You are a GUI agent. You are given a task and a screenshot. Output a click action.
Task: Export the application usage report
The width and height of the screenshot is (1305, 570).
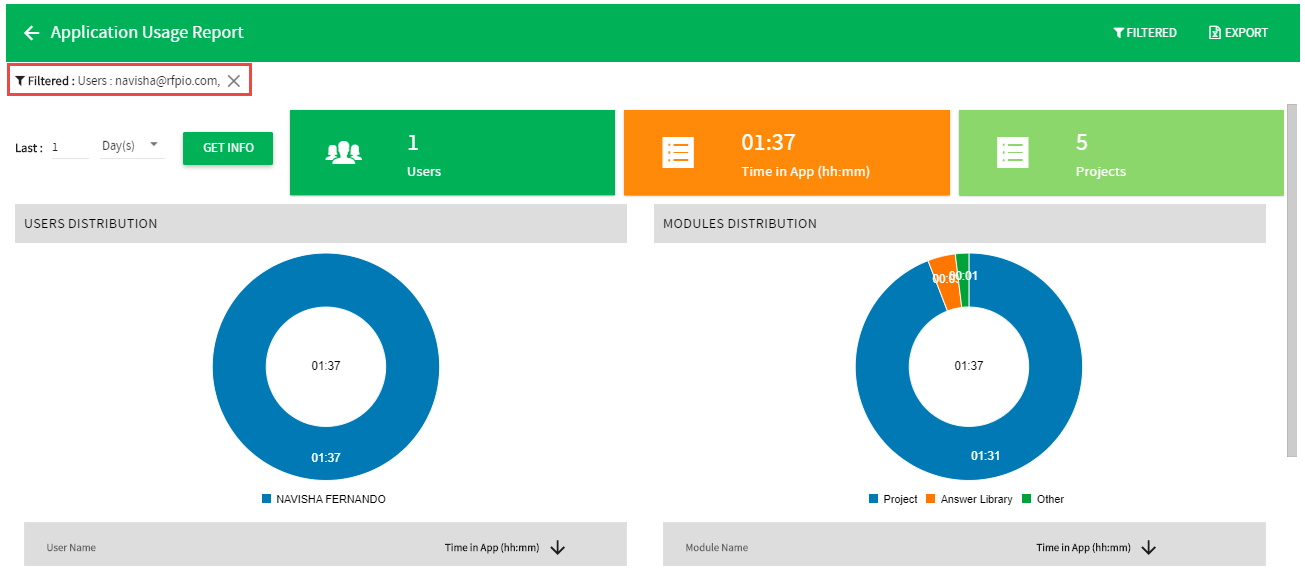point(1238,33)
